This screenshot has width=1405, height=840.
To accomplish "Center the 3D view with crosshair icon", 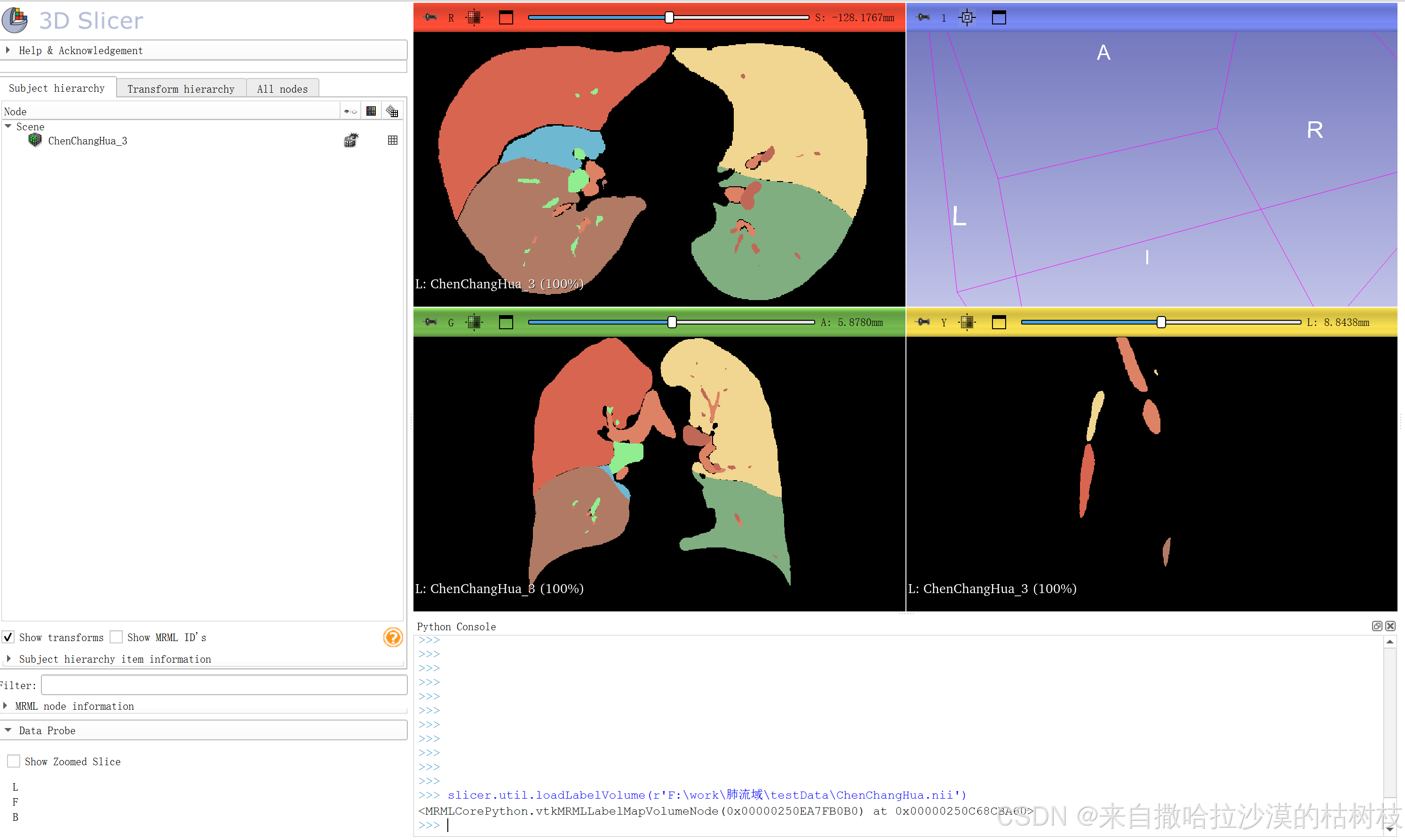I will point(967,17).
